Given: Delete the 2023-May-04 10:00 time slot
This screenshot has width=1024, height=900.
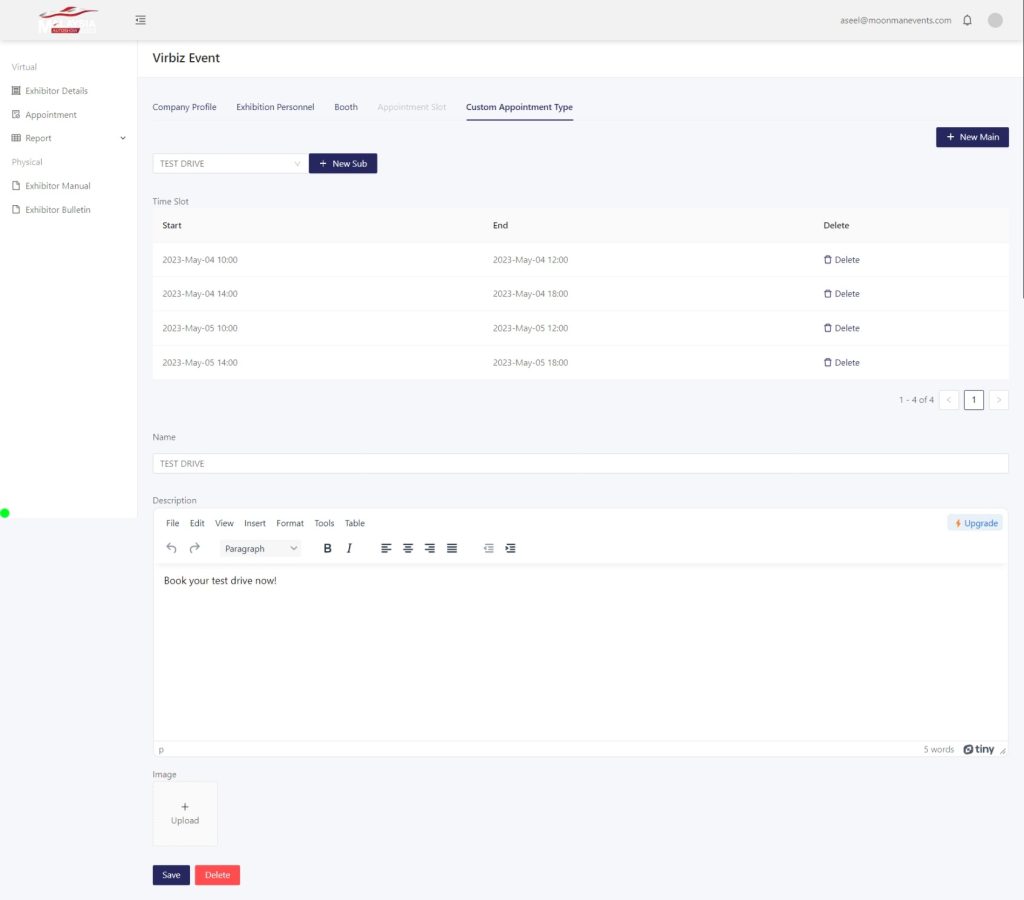Looking at the screenshot, I should (841, 260).
